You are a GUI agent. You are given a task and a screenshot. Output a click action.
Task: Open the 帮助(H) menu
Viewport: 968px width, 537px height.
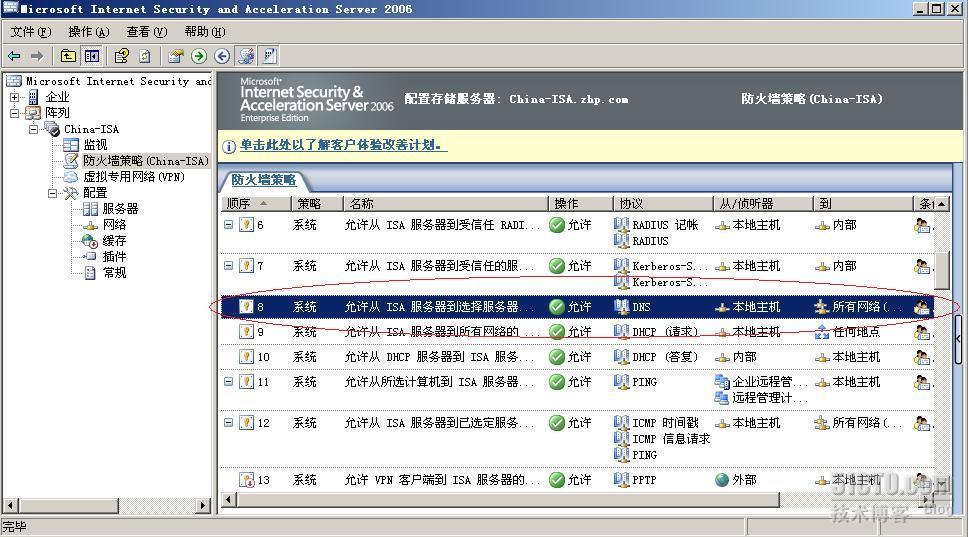[204, 31]
